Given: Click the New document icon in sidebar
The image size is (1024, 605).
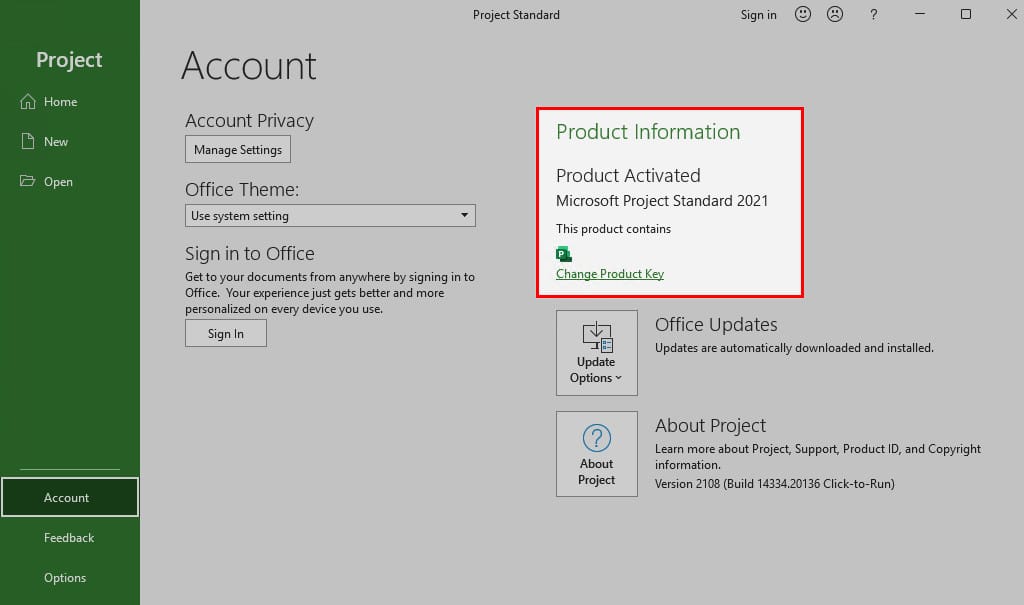Looking at the screenshot, I should click(x=27, y=141).
